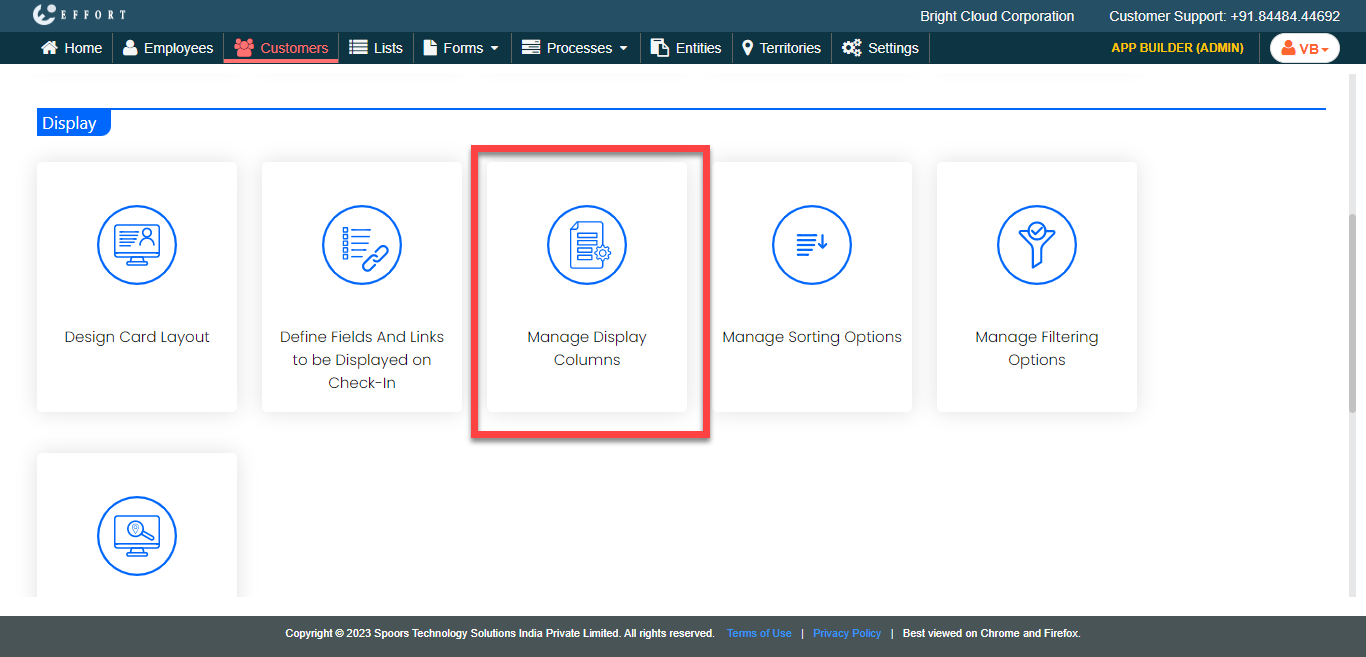Open the Privacy Policy link
Viewport: 1366px width, 657px height.
coord(847,633)
